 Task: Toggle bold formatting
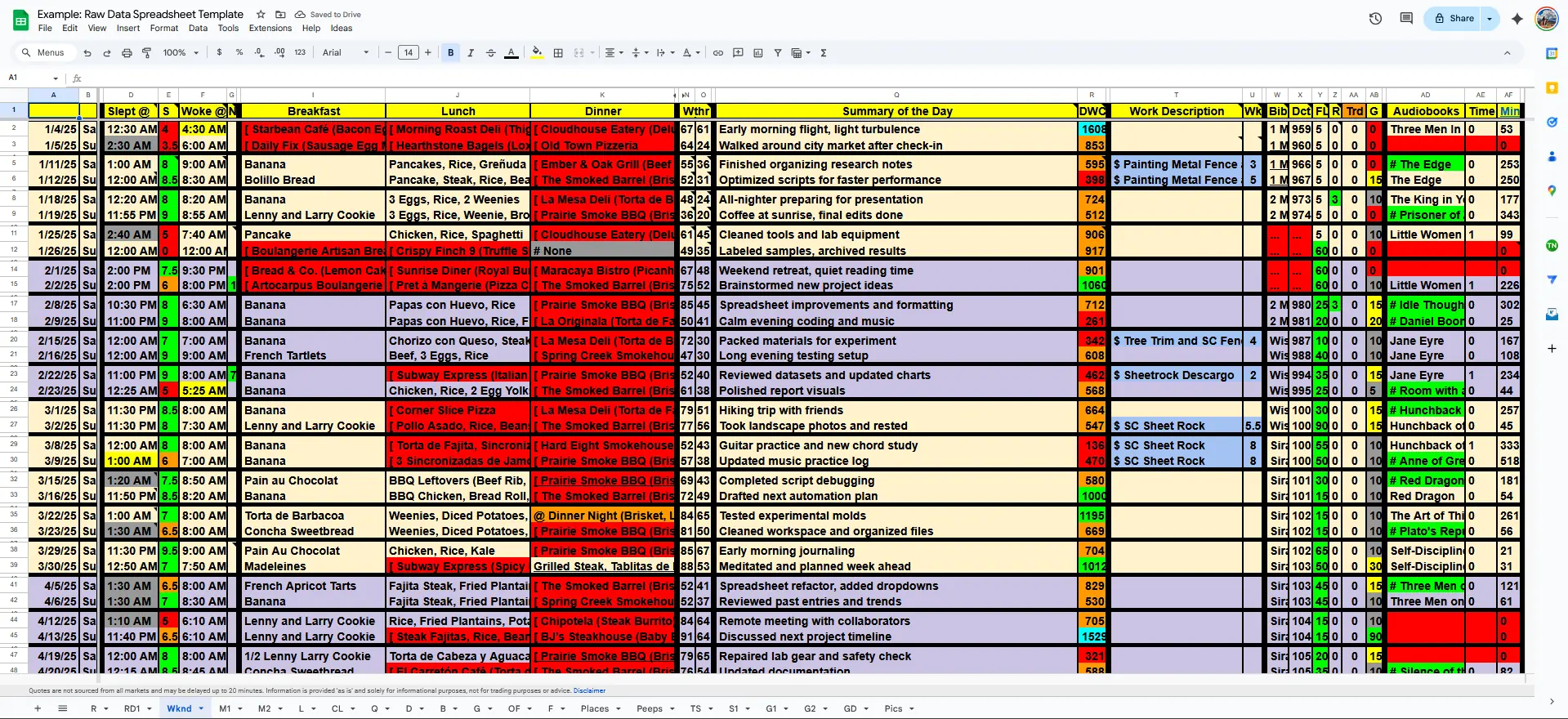pyautogui.click(x=450, y=53)
